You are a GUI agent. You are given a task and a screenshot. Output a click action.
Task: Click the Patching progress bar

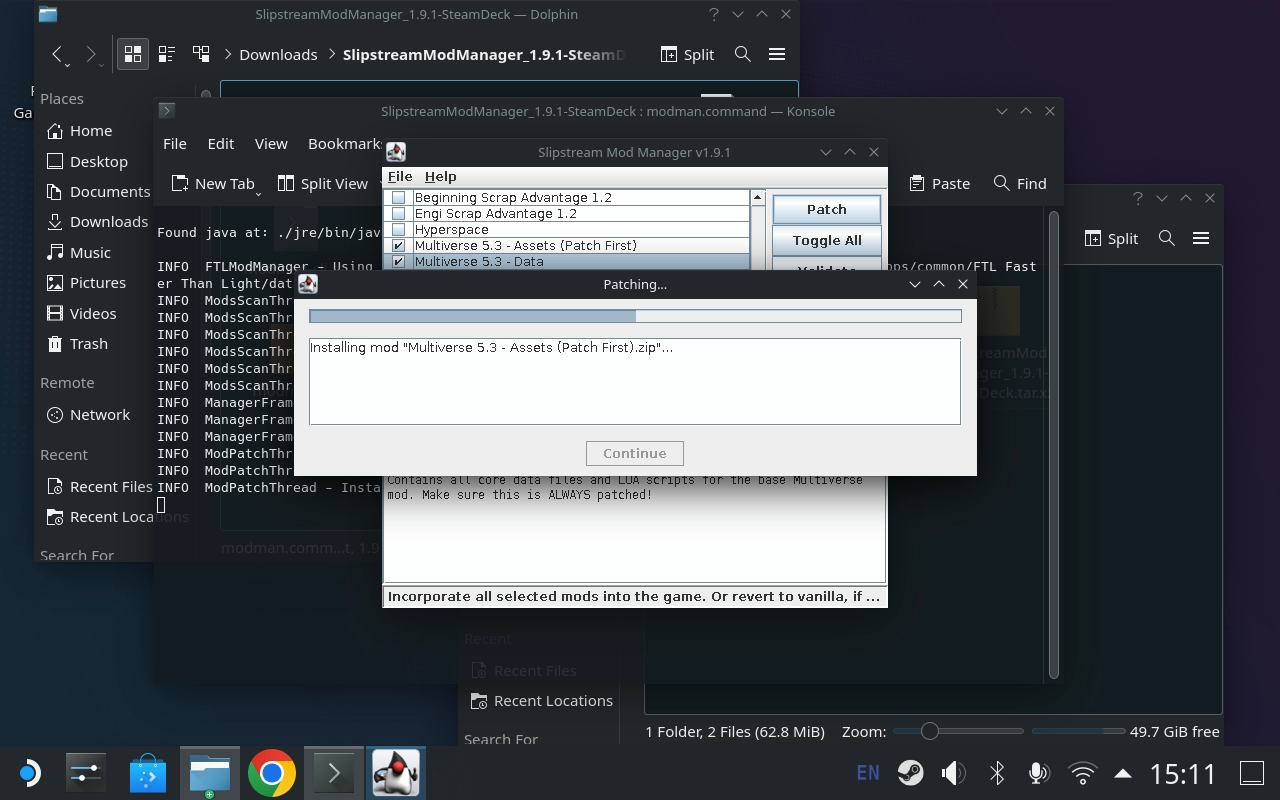point(635,316)
